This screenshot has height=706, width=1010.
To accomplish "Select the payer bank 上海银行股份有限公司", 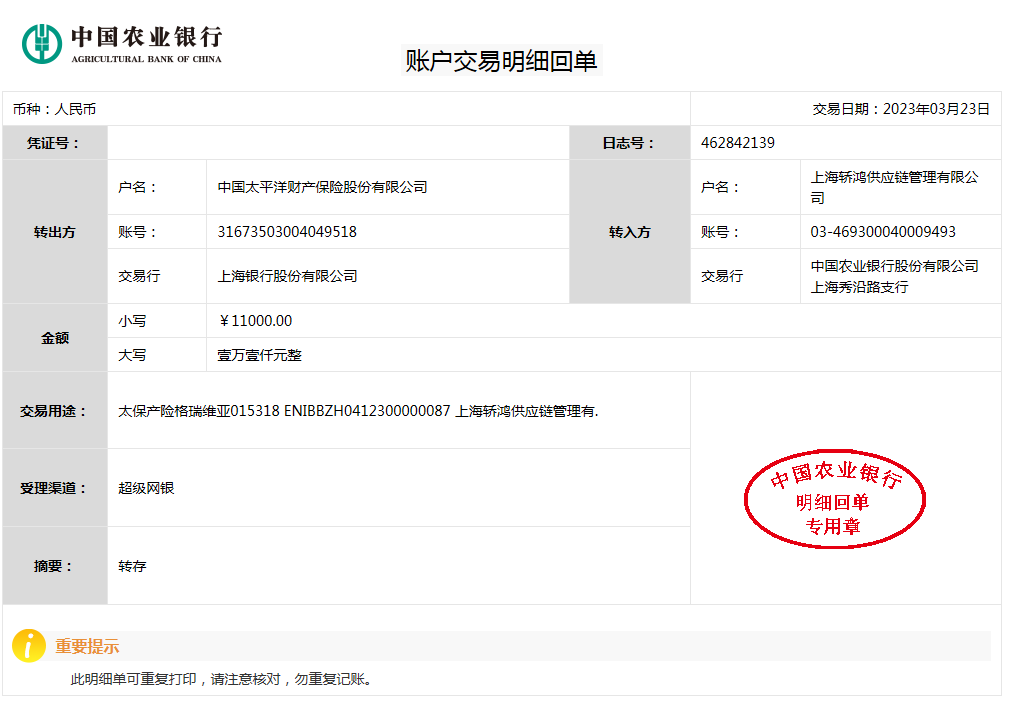I will click(x=287, y=276).
